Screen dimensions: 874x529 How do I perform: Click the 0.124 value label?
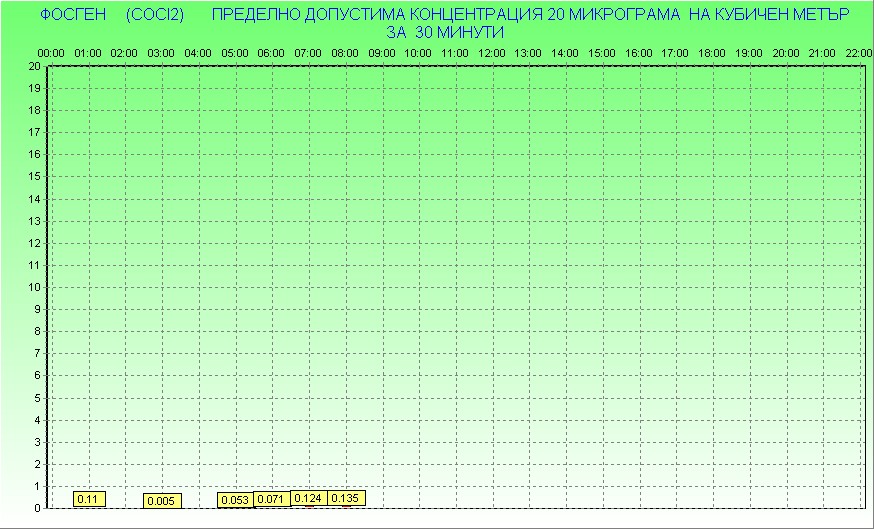(x=308, y=498)
